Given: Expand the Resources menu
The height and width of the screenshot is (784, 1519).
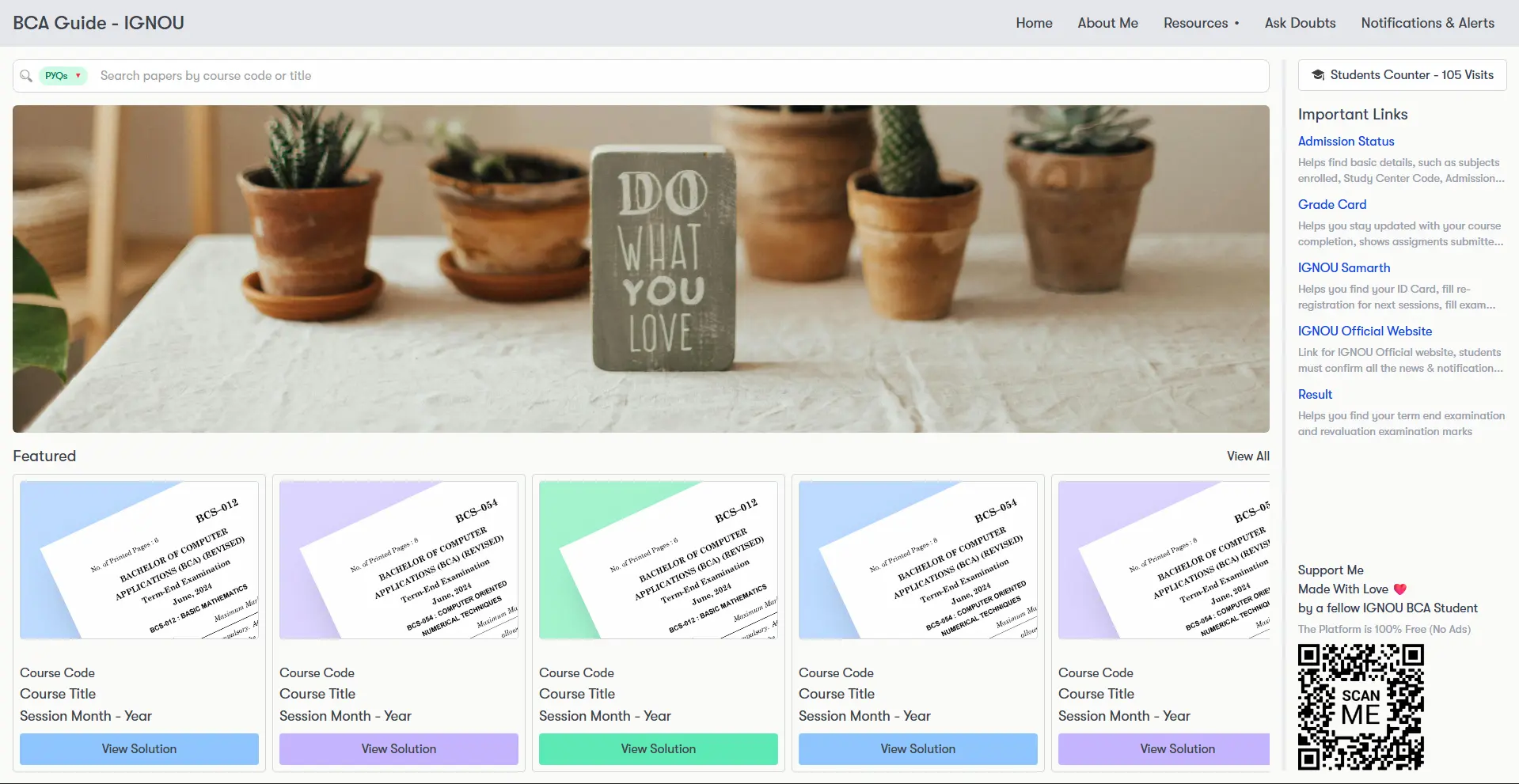Looking at the screenshot, I should point(1200,23).
